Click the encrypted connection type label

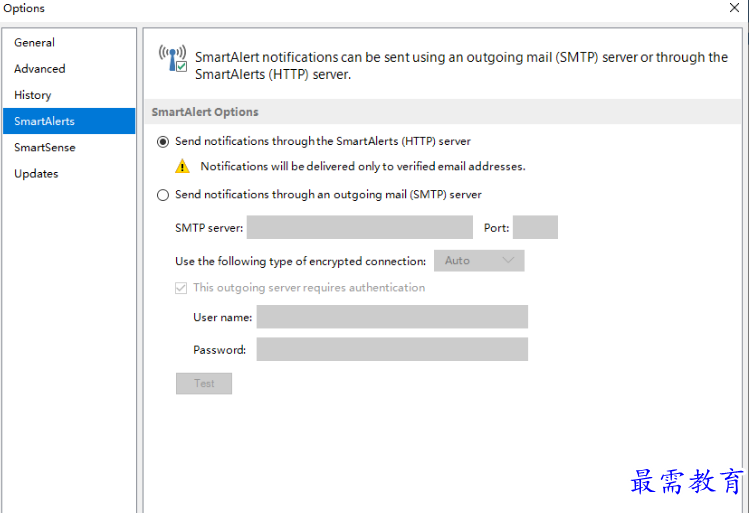click(x=300, y=261)
